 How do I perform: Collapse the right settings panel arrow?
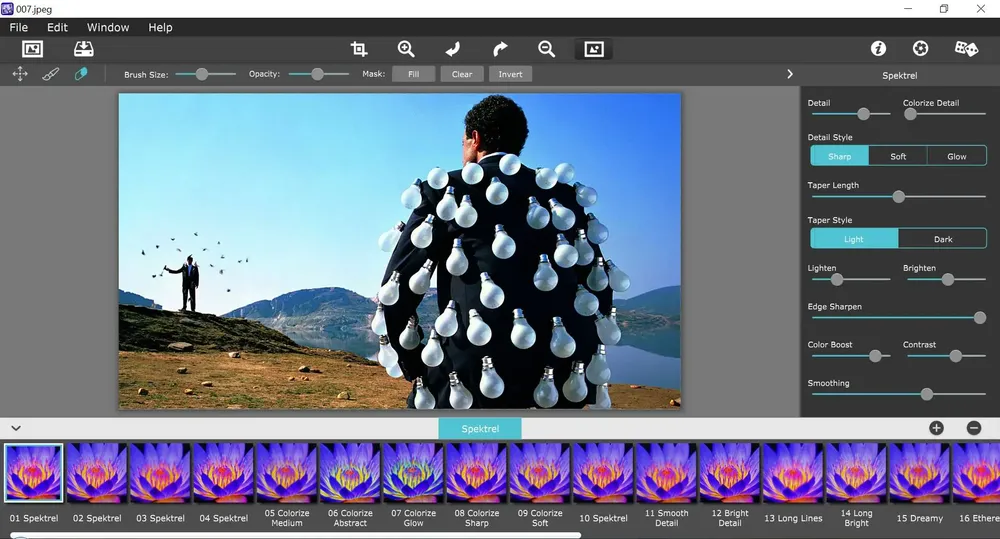pos(790,75)
